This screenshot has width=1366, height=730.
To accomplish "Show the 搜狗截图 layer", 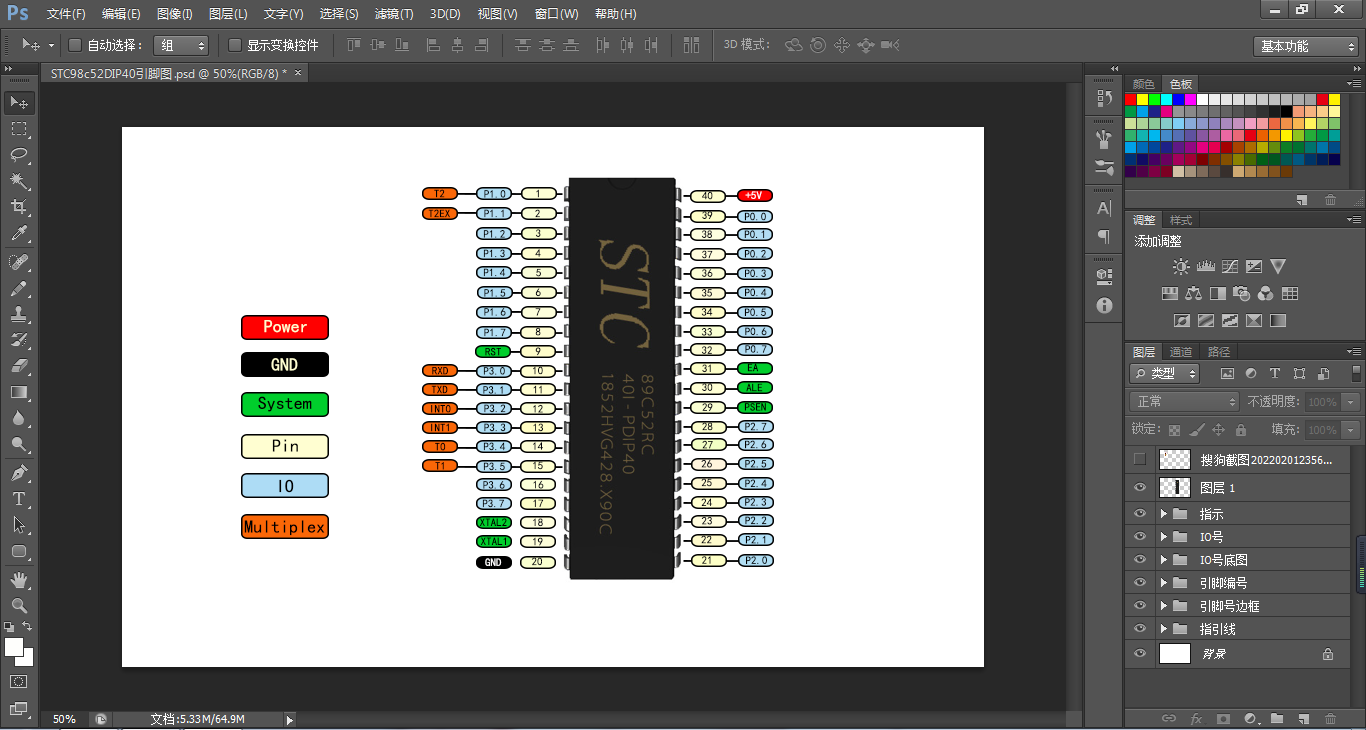I will [x=1139, y=459].
